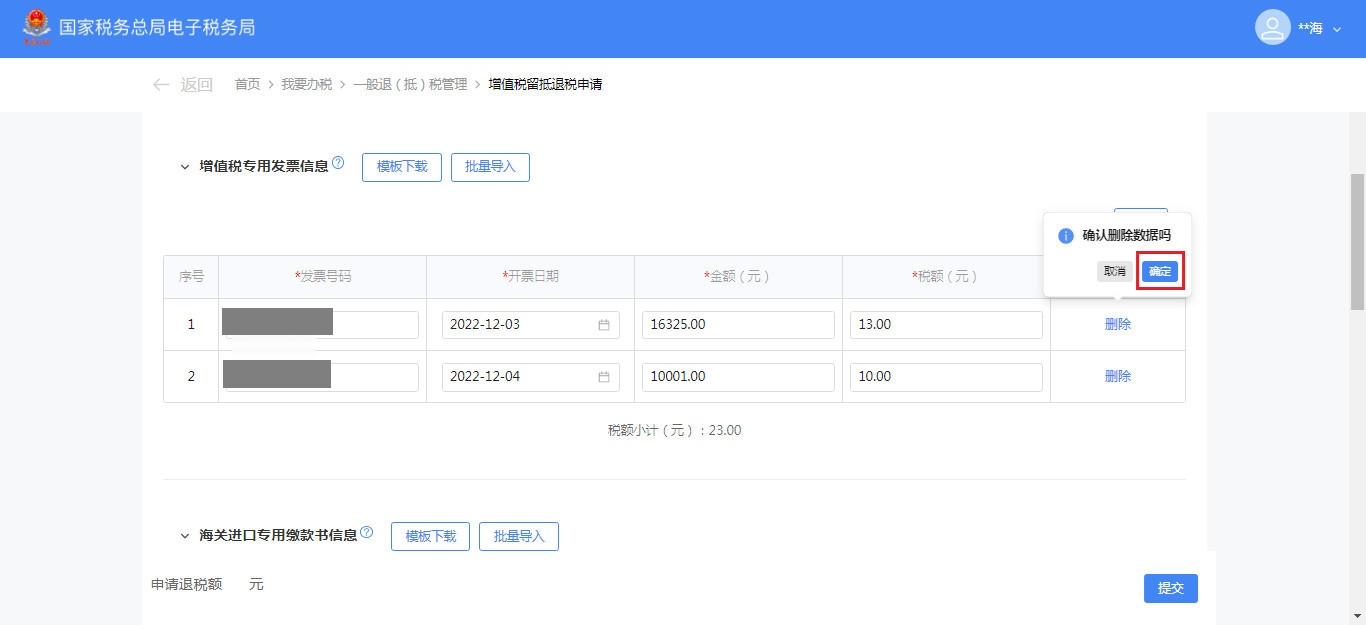Click 批量导入 for VAT invoices

tap(490, 167)
